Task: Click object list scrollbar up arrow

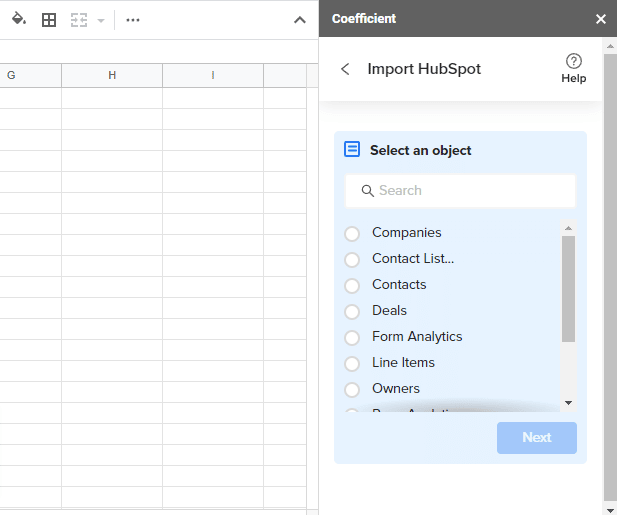Action: (568, 228)
